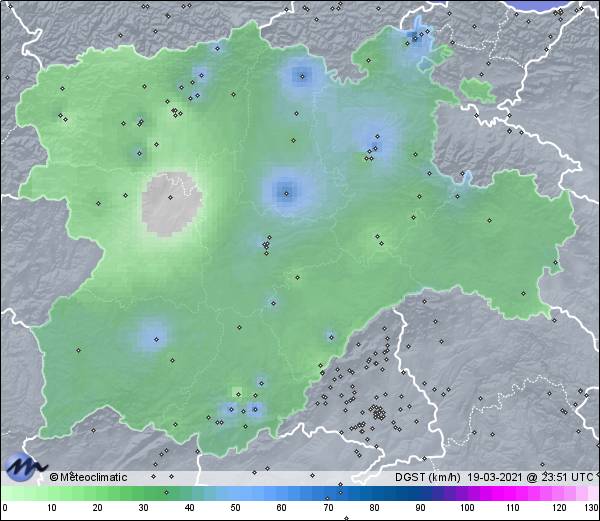
Task: Click the scale label 120
Action: [x=559, y=508]
